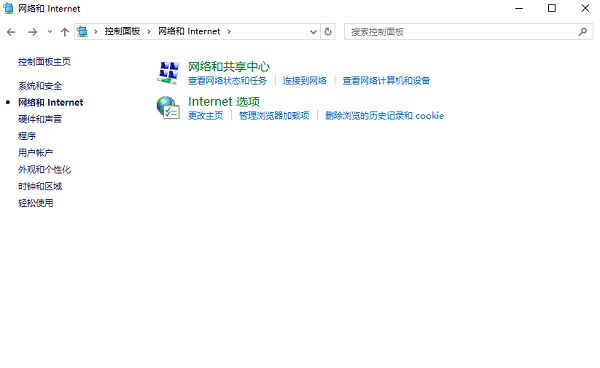Click the search magnifier icon
The height and width of the screenshot is (368, 600).
pyautogui.click(x=583, y=32)
